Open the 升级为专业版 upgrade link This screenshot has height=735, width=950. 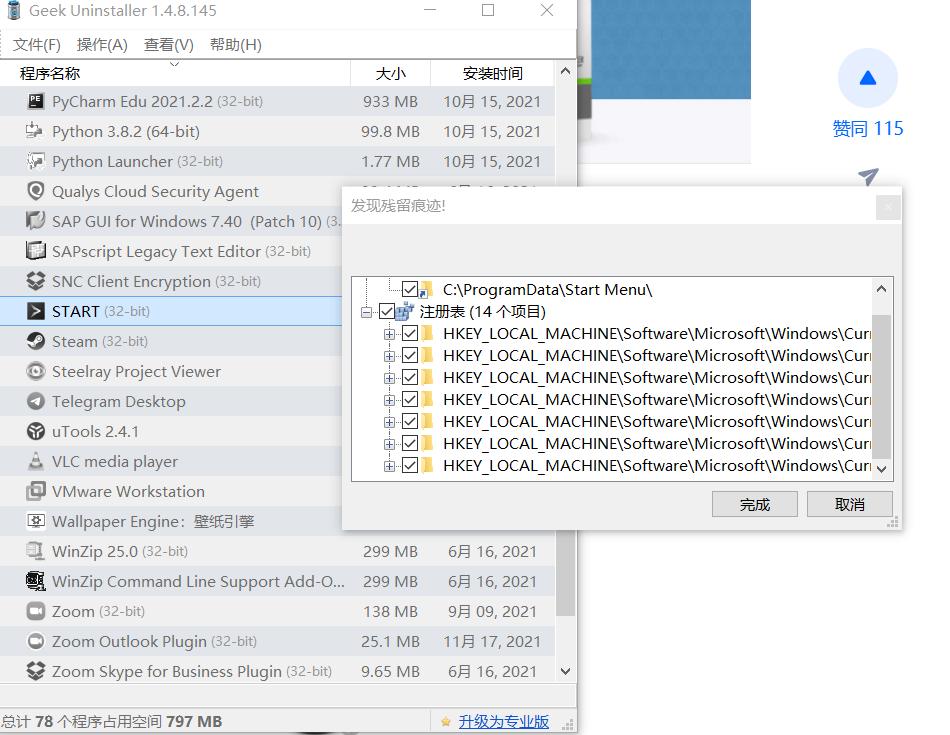click(503, 720)
